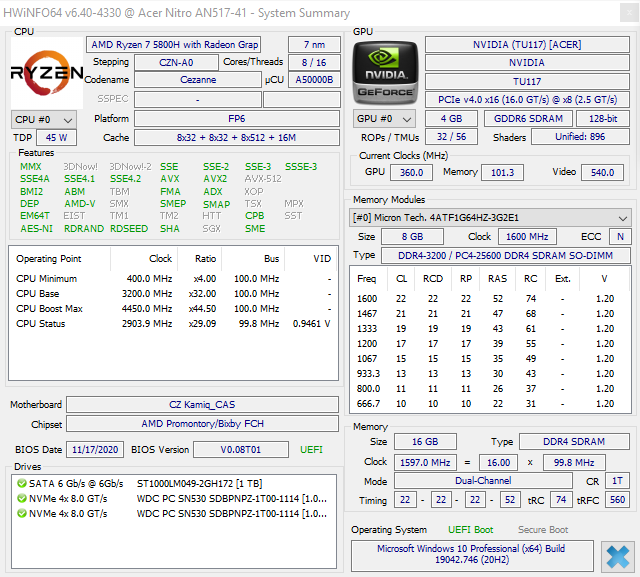This screenshot has height=577, width=640.
Task: Open the CPU #0 selector dropdown
Action: point(44,120)
